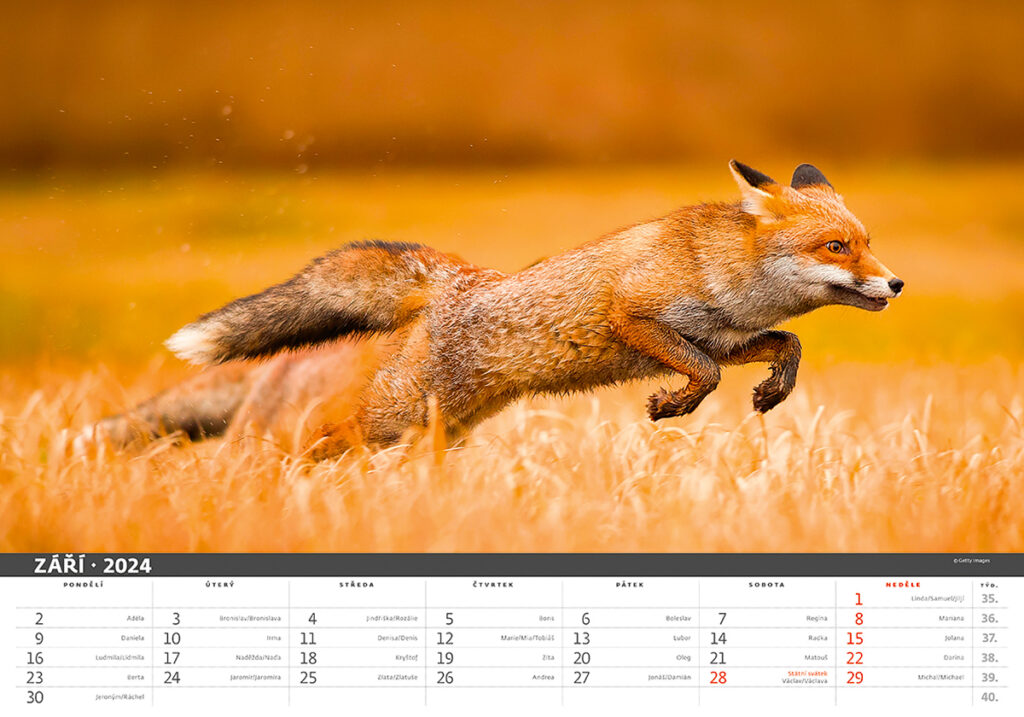
Task: Click the Státní svátek holiday label
Action: [x=807, y=673]
